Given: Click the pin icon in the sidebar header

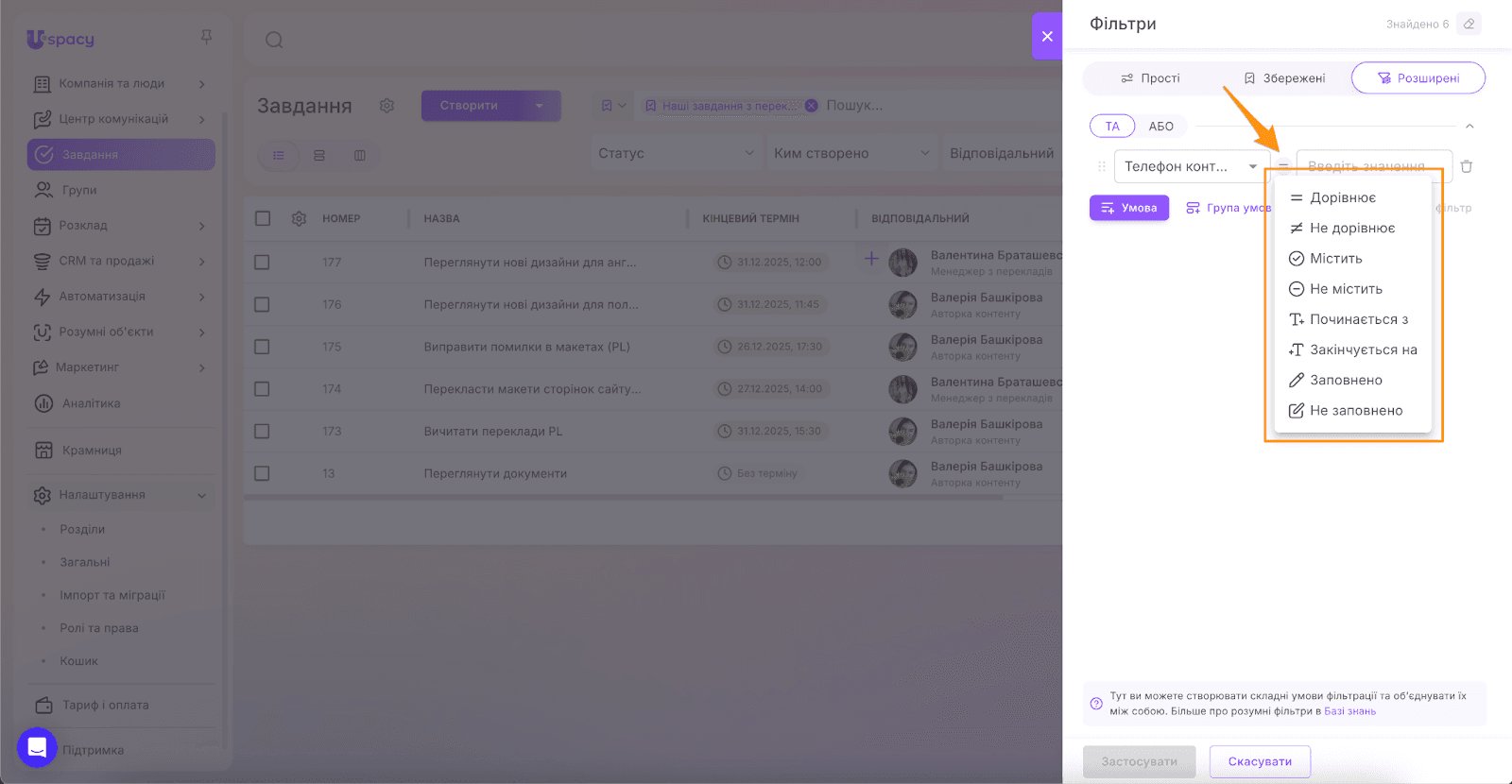Looking at the screenshot, I should (206, 37).
